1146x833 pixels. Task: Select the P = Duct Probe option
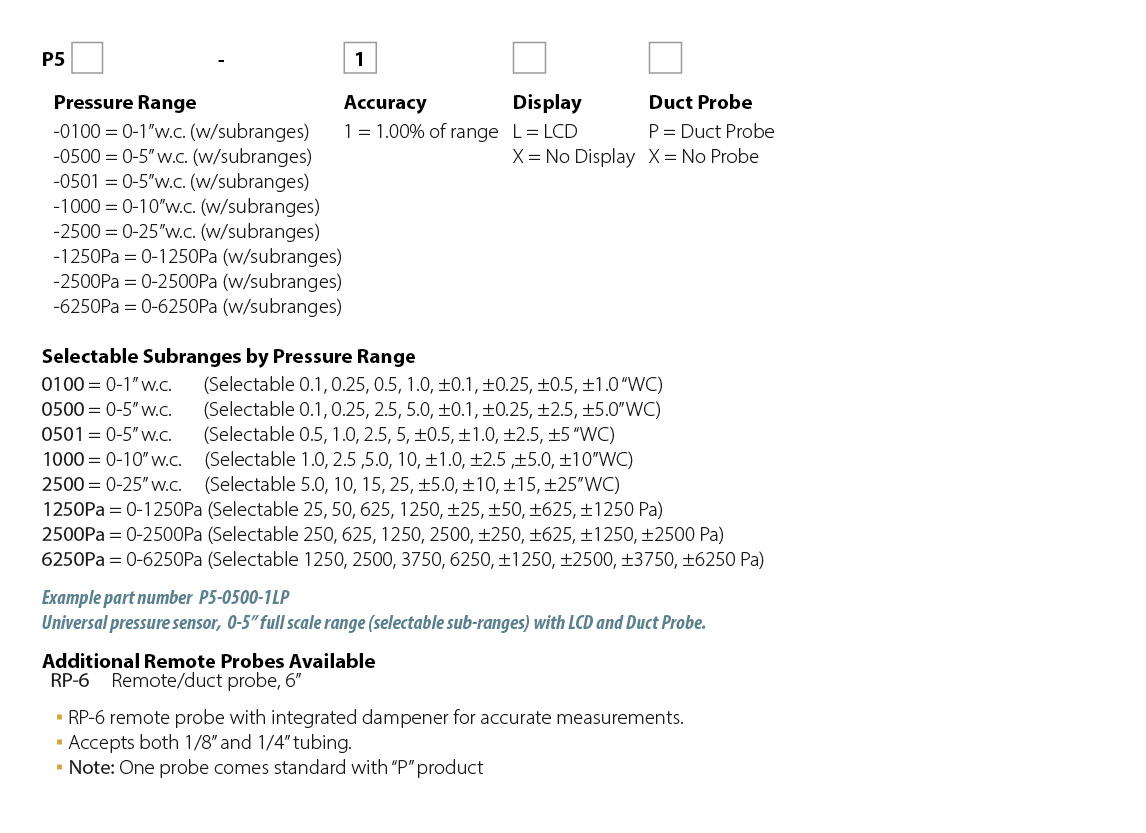(x=711, y=131)
